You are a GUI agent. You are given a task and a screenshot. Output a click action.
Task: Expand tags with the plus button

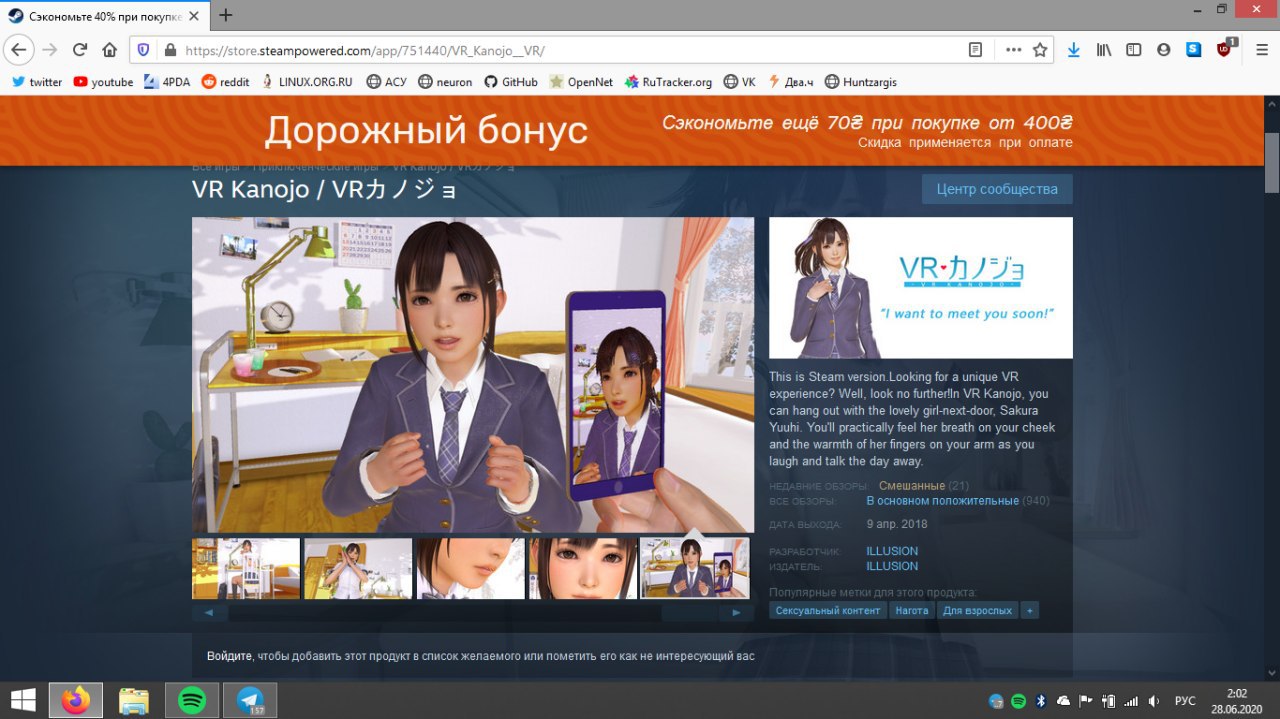coord(1029,610)
